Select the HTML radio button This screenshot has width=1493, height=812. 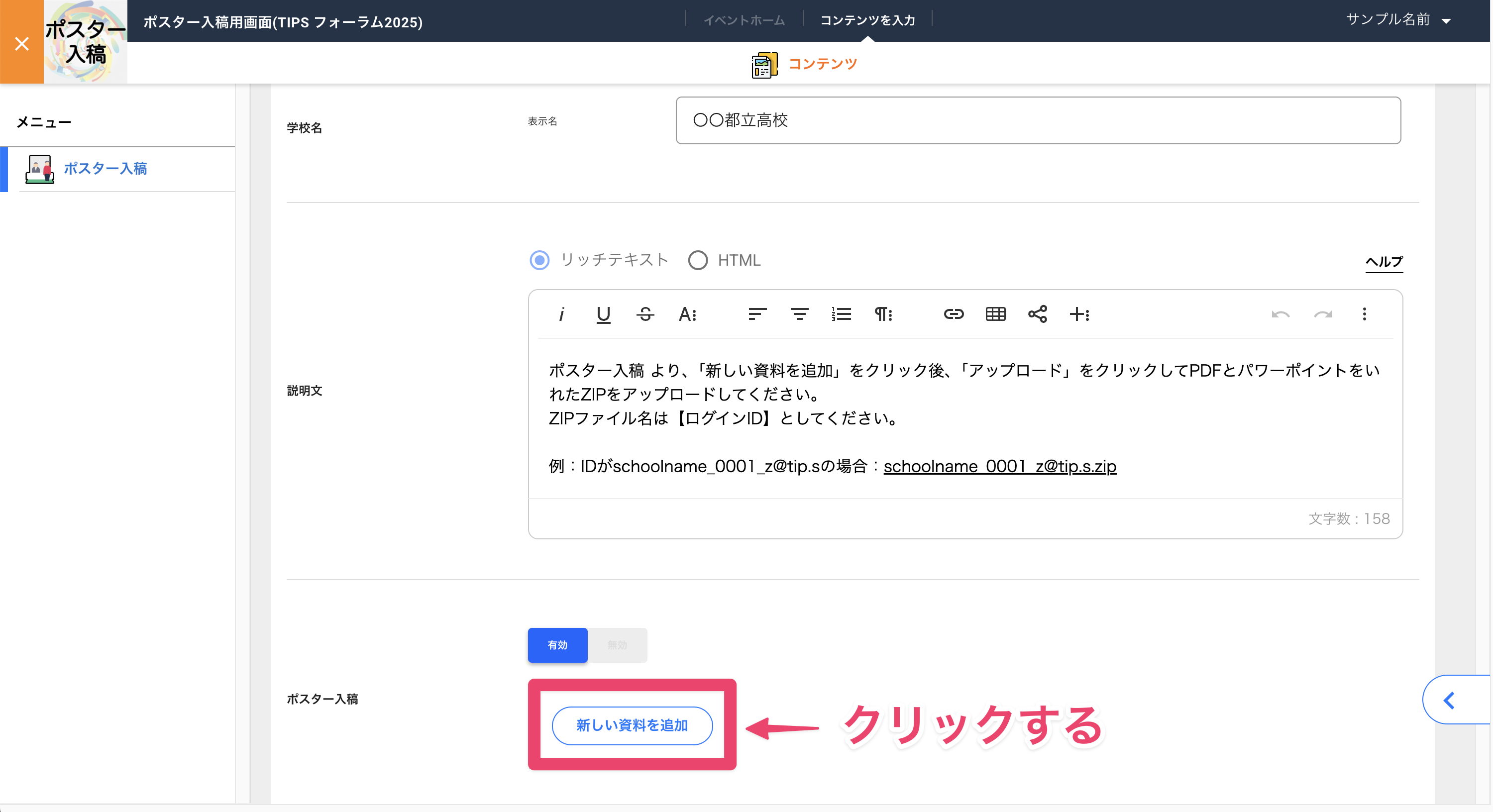[x=698, y=260]
